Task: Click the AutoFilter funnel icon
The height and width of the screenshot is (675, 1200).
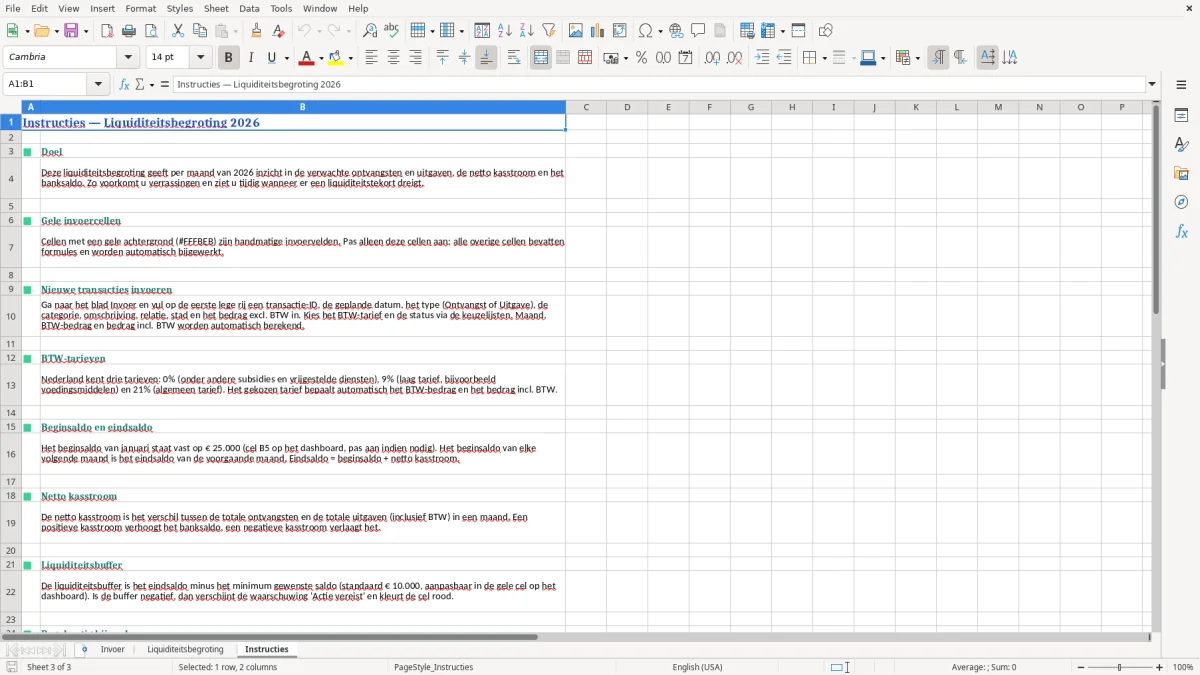Action: coord(548,31)
